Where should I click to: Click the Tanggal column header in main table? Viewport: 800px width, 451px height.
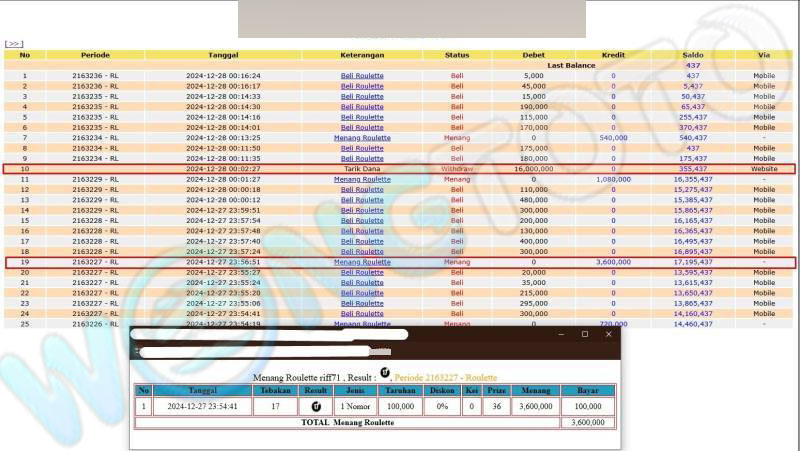(x=223, y=55)
